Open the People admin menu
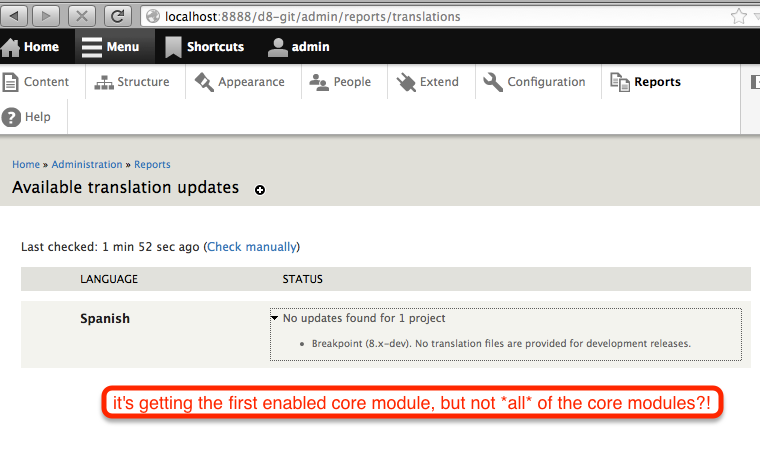 340,82
